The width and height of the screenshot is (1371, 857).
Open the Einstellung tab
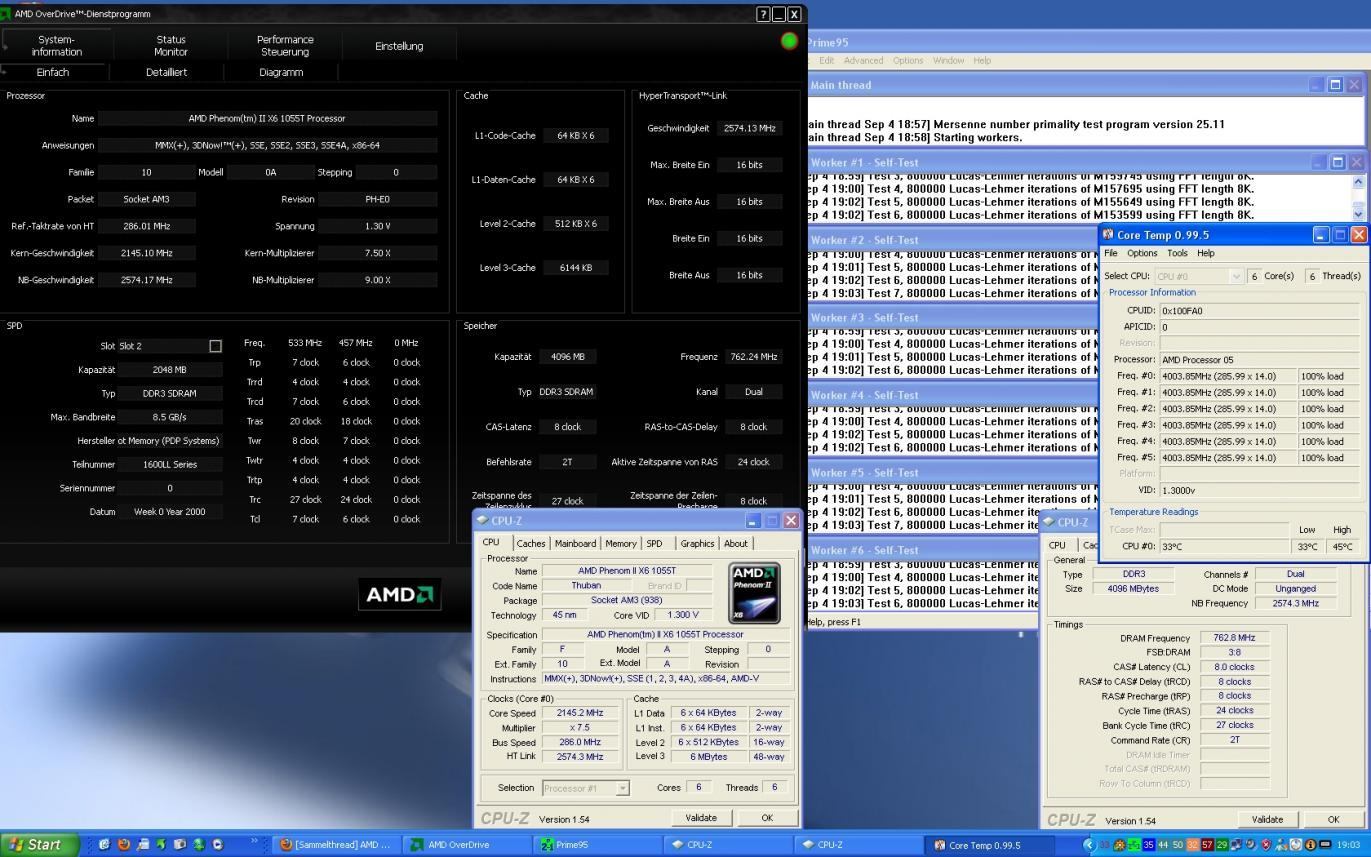tap(399, 46)
